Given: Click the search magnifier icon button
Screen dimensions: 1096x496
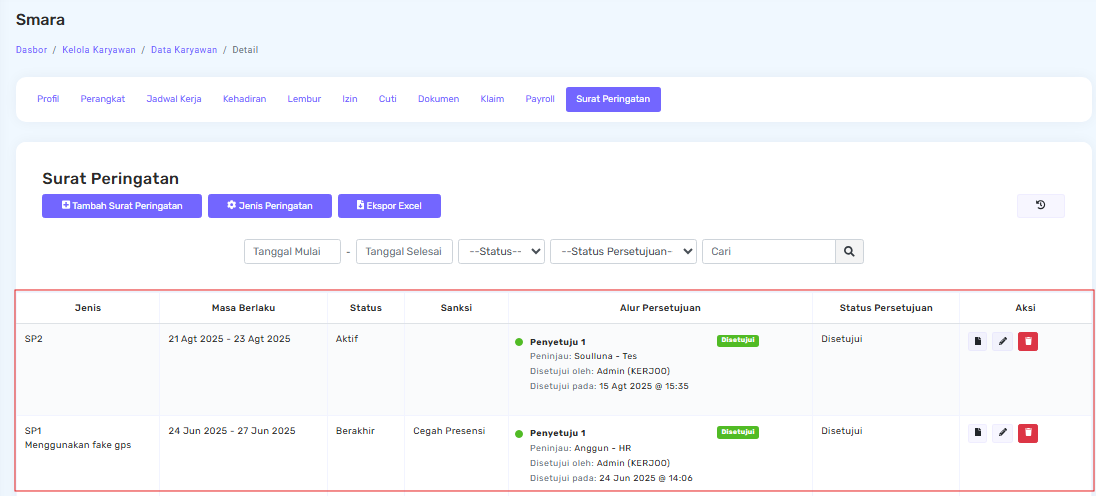Looking at the screenshot, I should click(849, 252).
